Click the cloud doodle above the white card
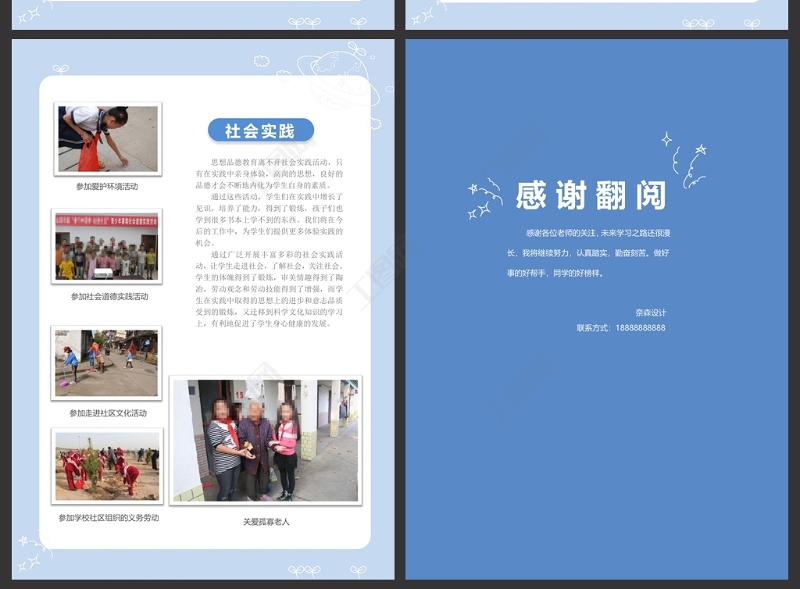 261,60
